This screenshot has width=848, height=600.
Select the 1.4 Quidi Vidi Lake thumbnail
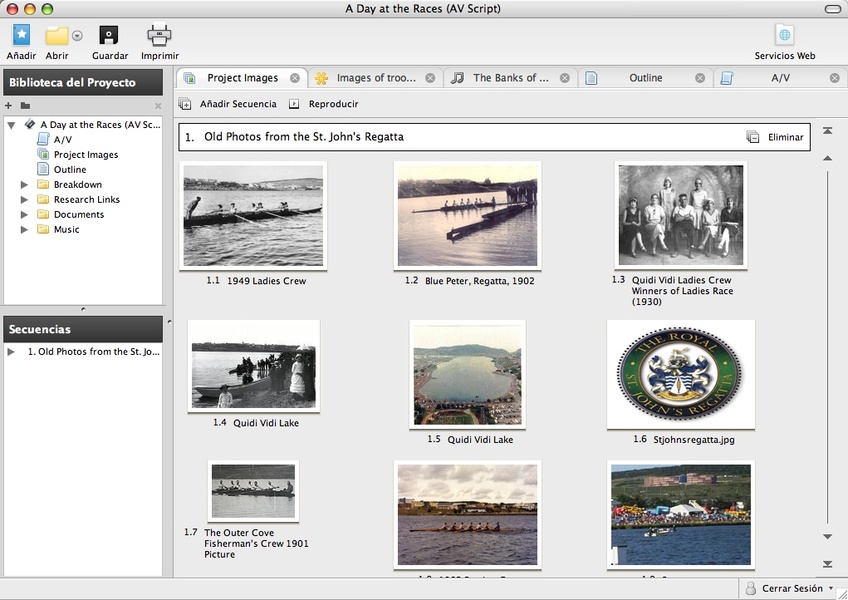[254, 366]
